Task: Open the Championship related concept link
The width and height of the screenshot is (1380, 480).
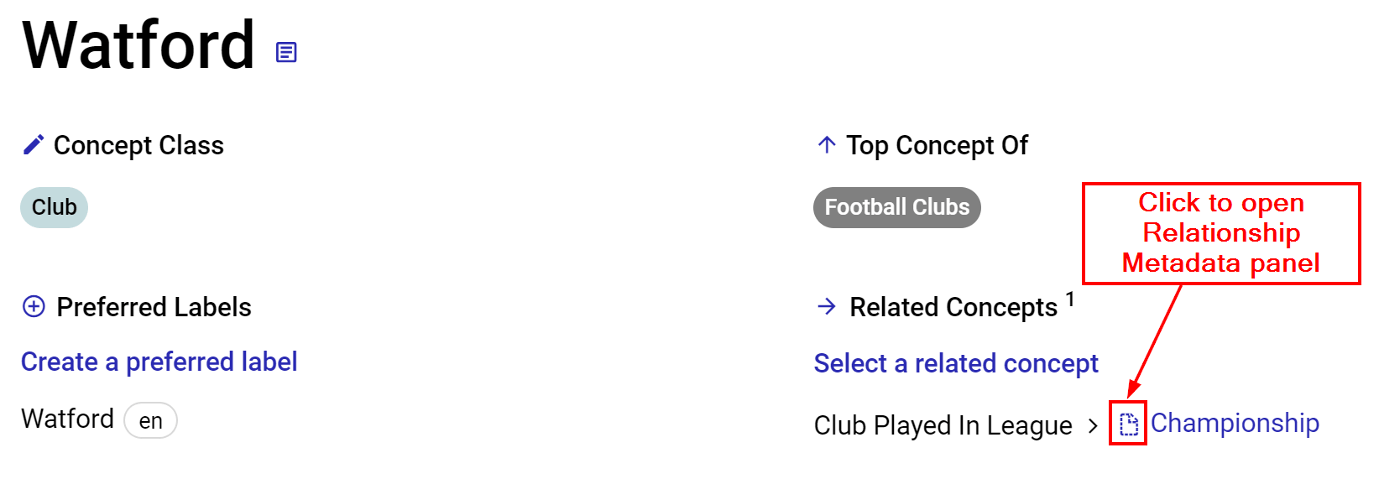Action: pyautogui.click(x=1235, y=423)
